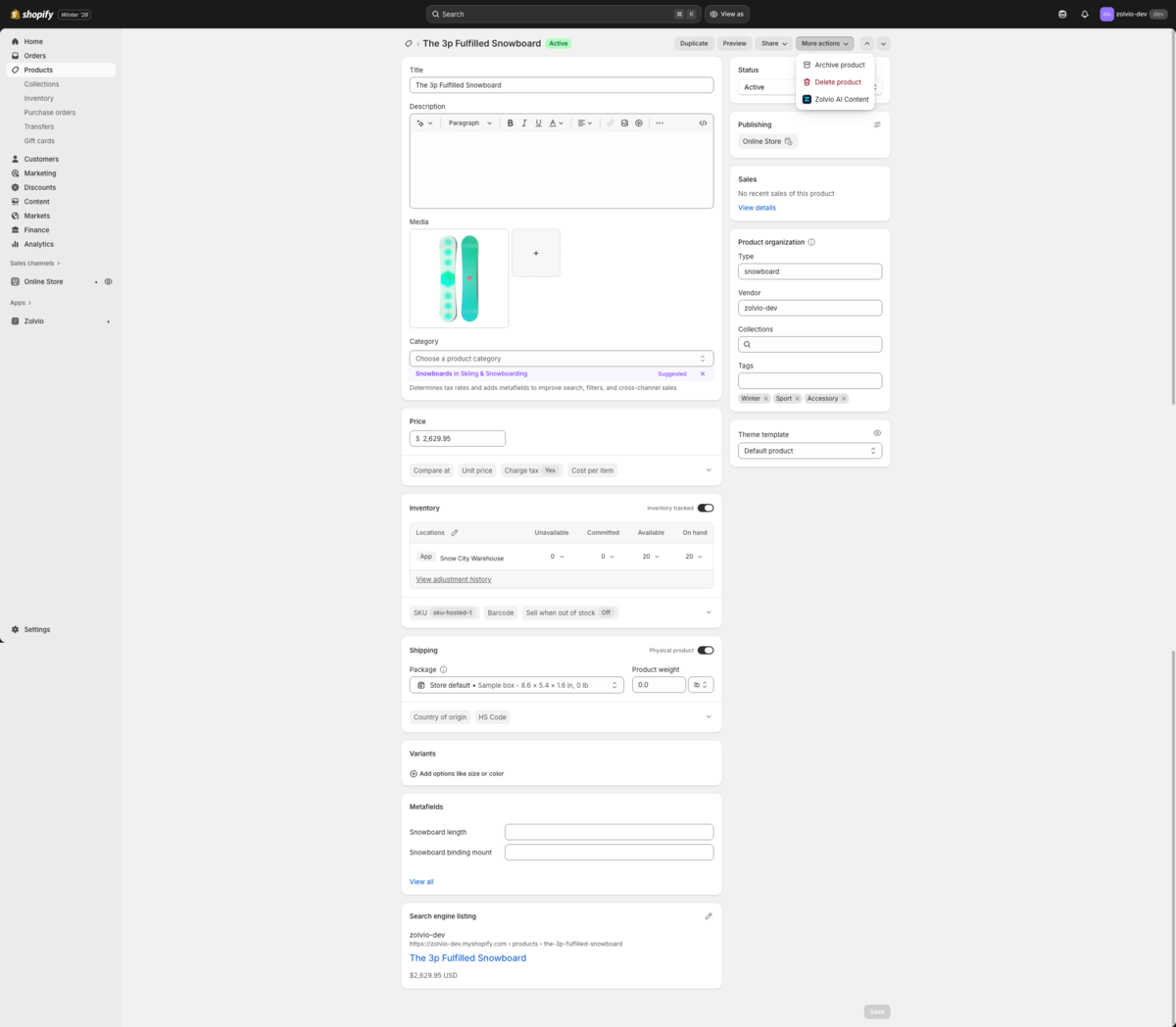This screenshot has width=1176, height=1027.
Task: Insert an image in the description editor
Action: point(624,122)
